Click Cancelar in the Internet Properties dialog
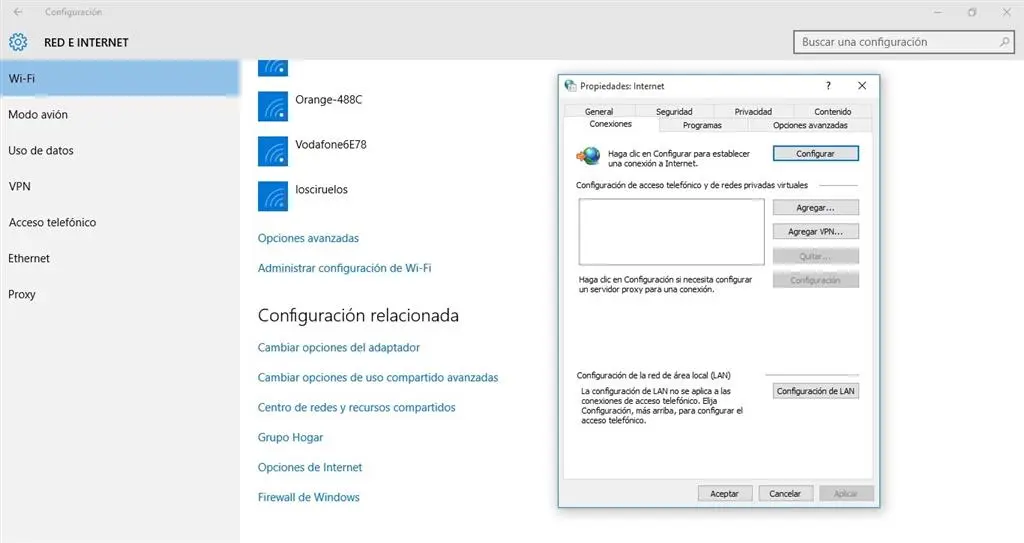 point(785,493)
